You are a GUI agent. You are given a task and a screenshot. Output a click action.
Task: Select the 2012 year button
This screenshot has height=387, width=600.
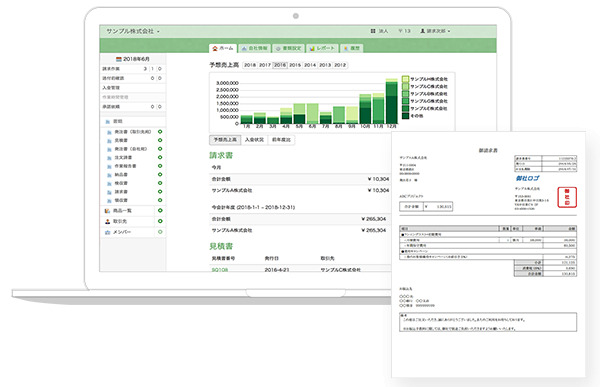coord(340,65)
